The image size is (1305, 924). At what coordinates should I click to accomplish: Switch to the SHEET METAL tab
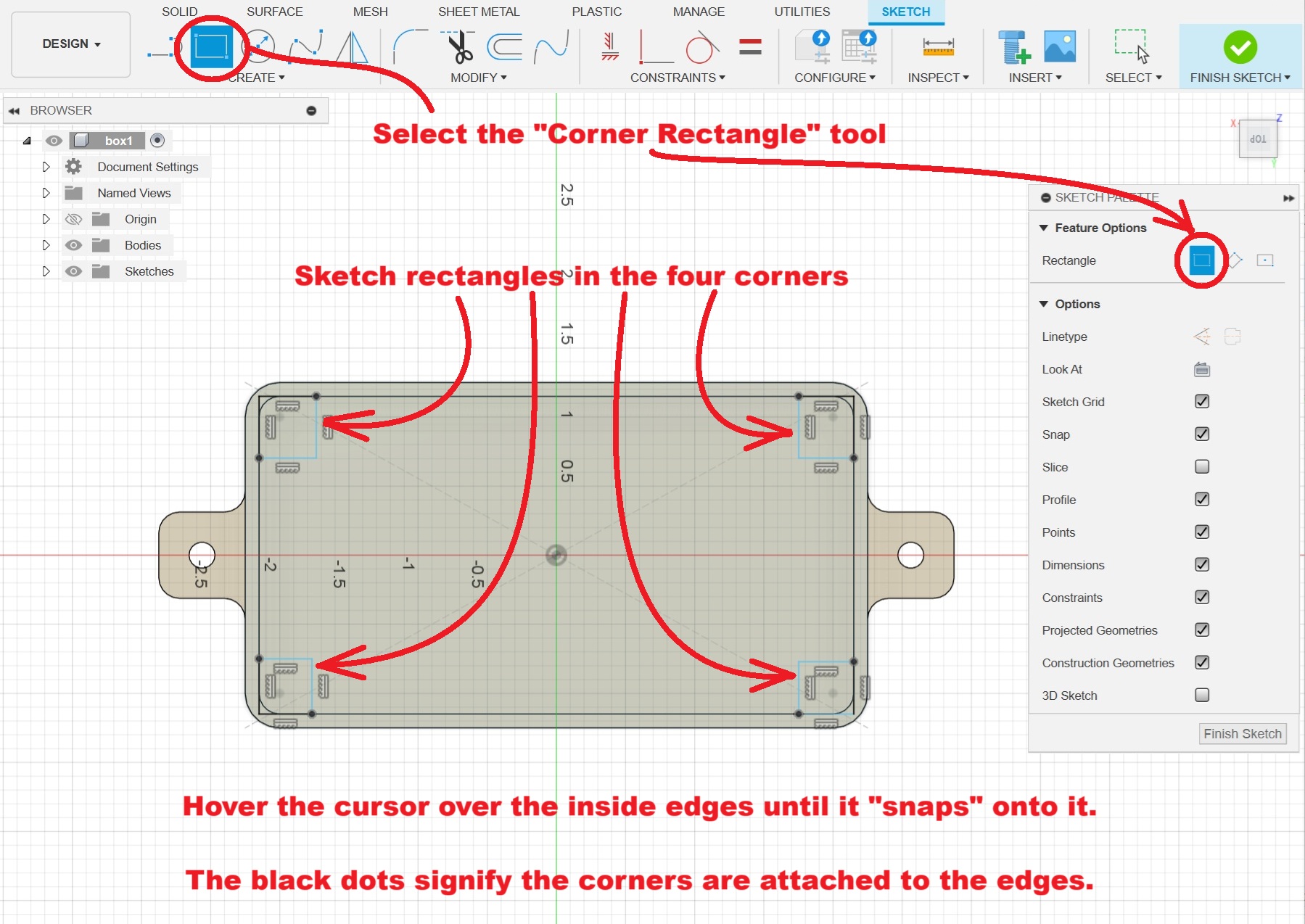tap(478, 12)
